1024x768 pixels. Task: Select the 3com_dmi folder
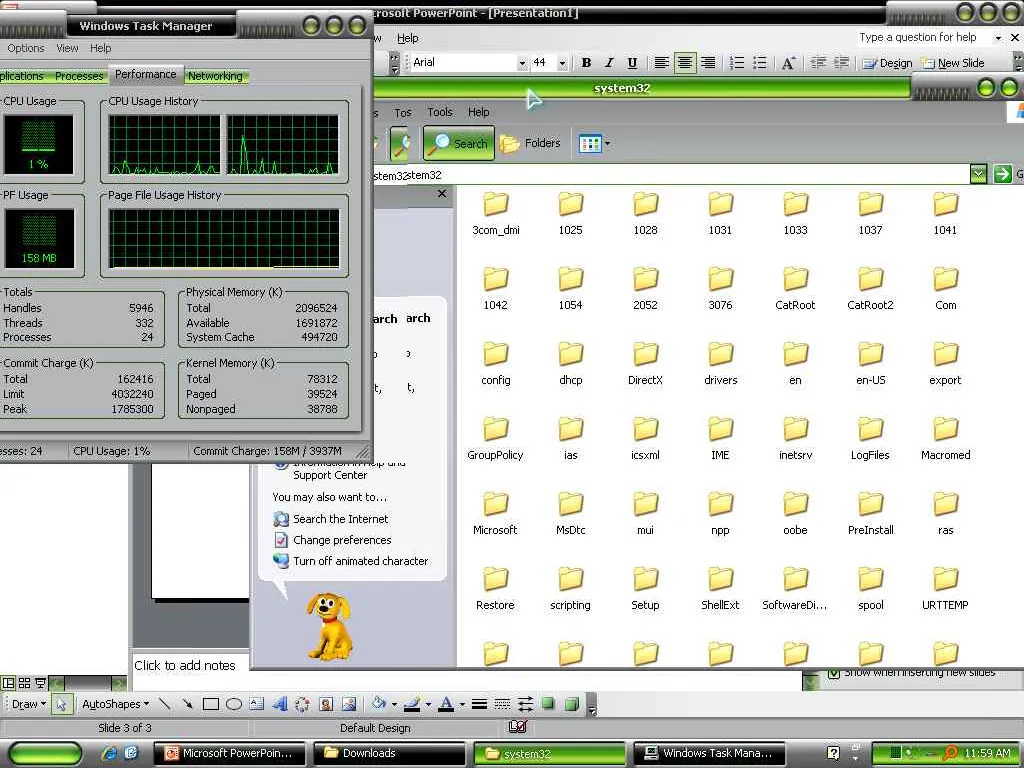tap(496, 214)
